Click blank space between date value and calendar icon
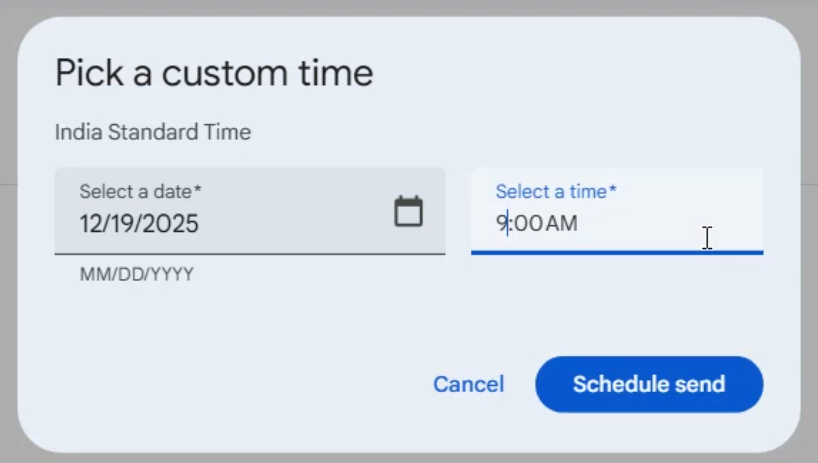The image size is (818, 463). pyautogui.click(x=300, y=223)
